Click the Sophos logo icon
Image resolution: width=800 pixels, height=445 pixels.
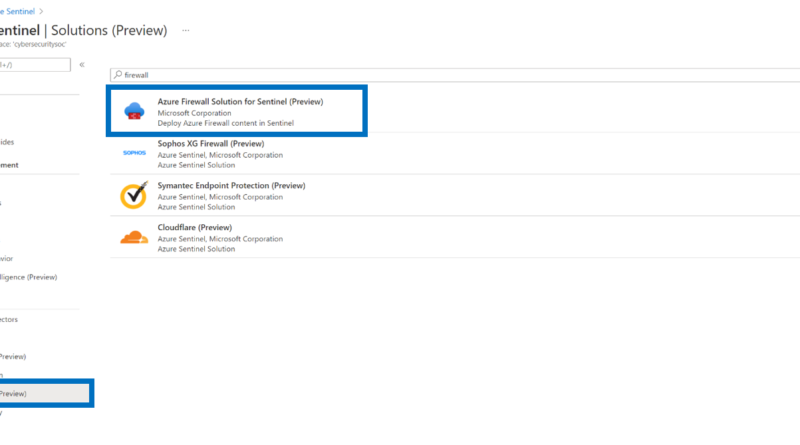[x=134, y=153]
